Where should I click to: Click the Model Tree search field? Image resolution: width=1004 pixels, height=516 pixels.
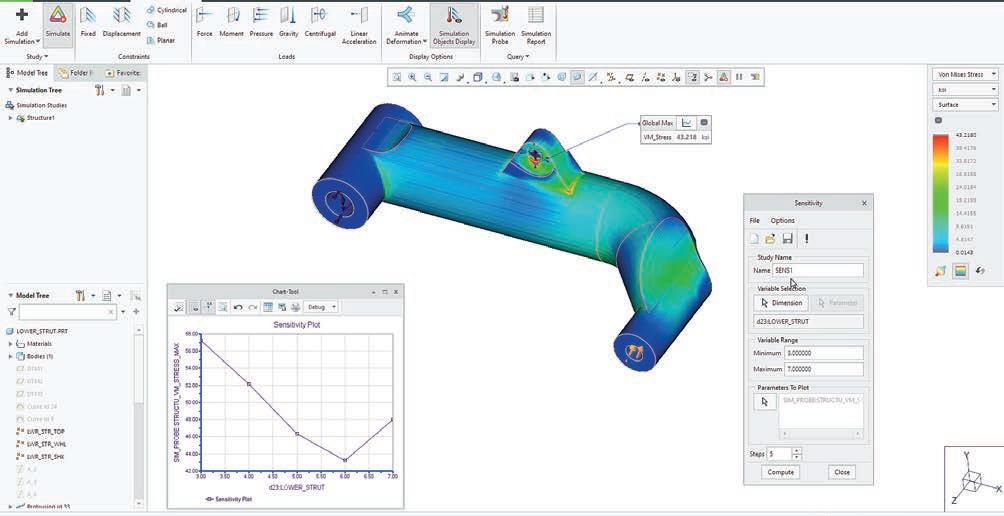click(x=68, y=312)
